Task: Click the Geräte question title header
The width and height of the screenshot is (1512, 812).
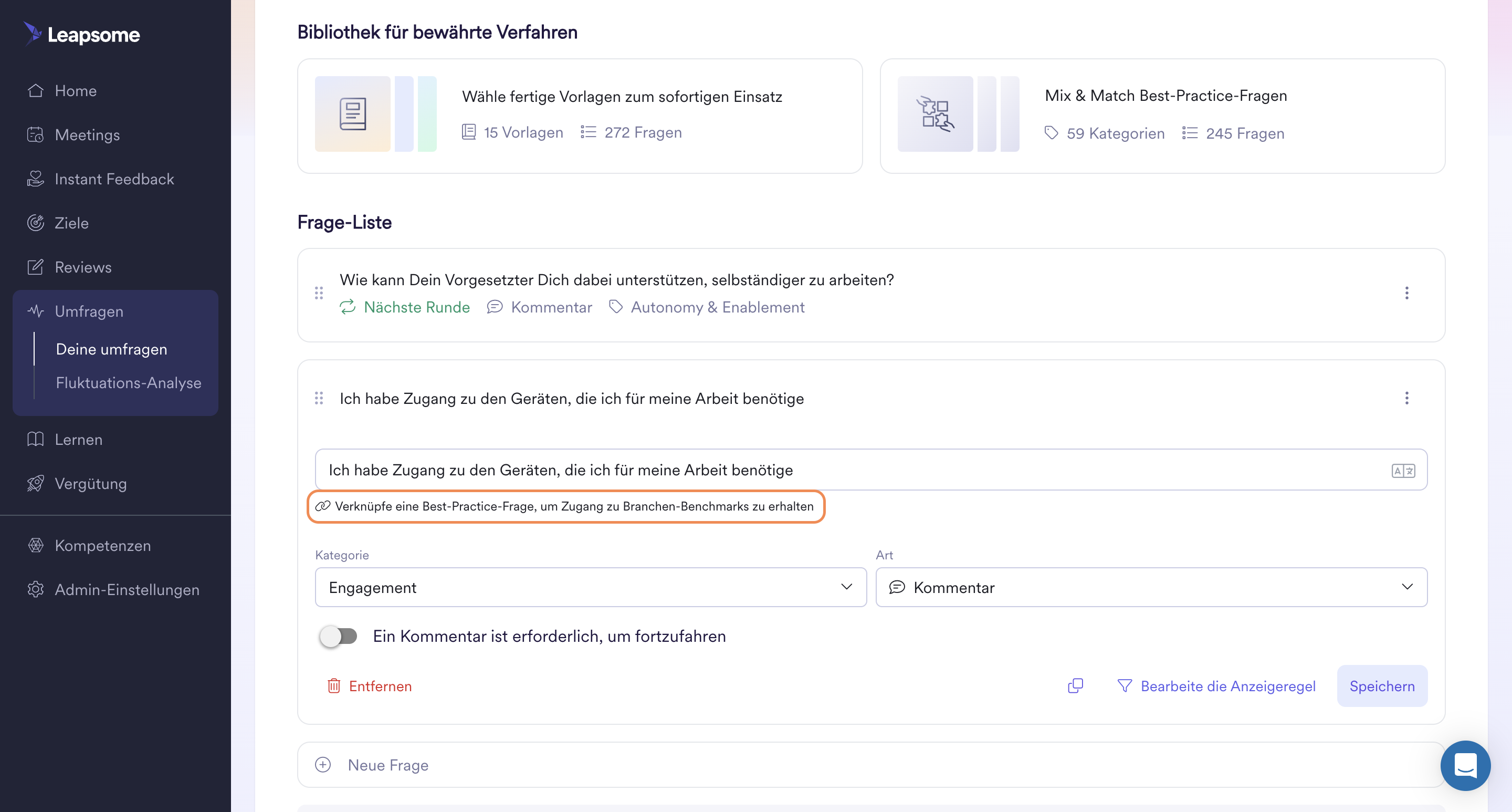Action: coord(572,398)
